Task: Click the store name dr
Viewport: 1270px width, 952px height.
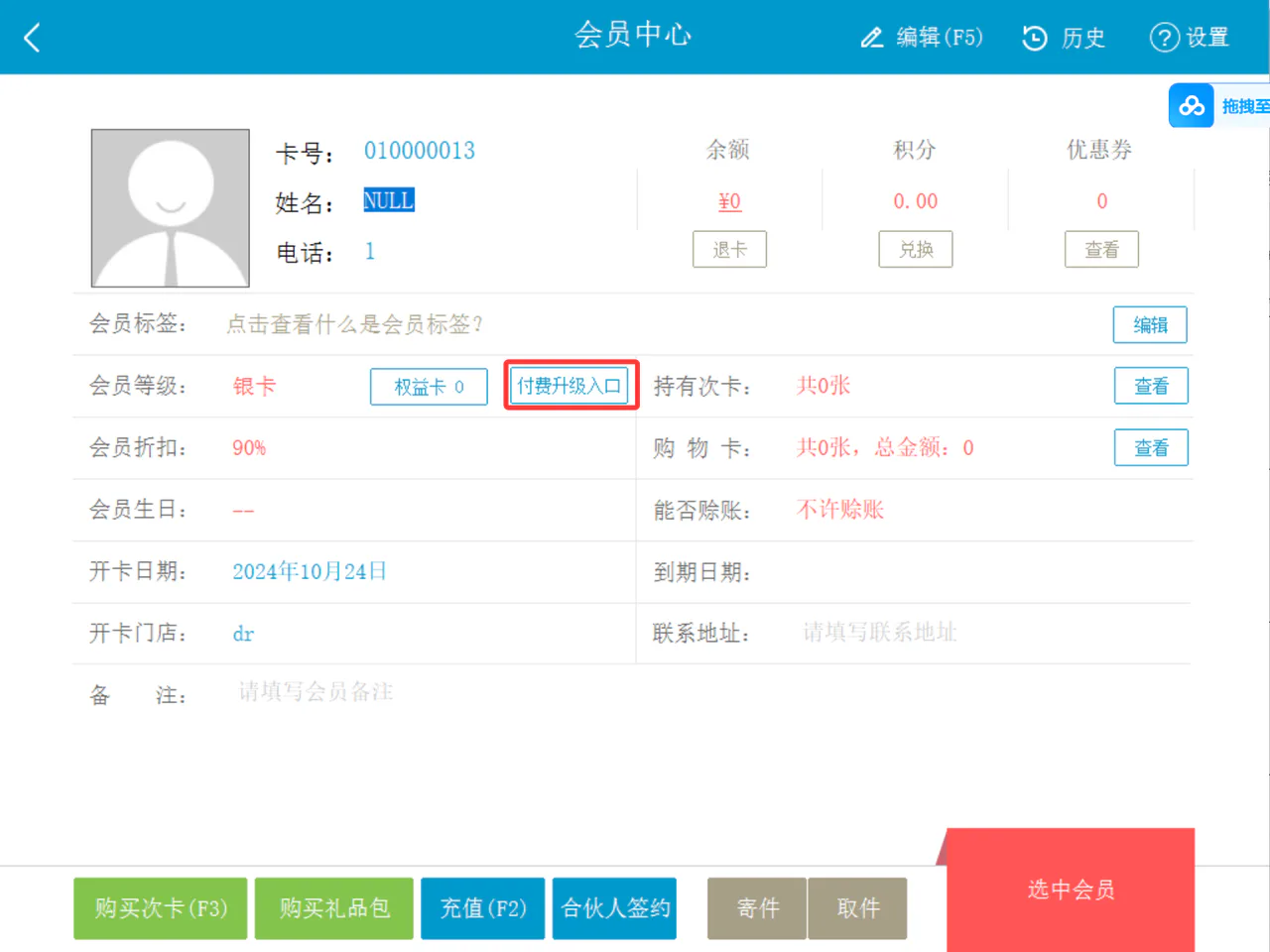Action: coord(243,634)
